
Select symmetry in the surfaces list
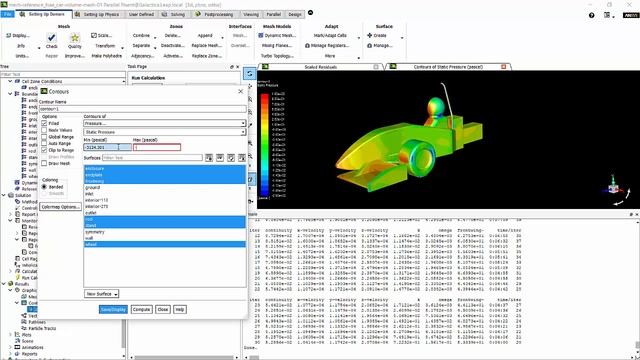pos(164,232)
